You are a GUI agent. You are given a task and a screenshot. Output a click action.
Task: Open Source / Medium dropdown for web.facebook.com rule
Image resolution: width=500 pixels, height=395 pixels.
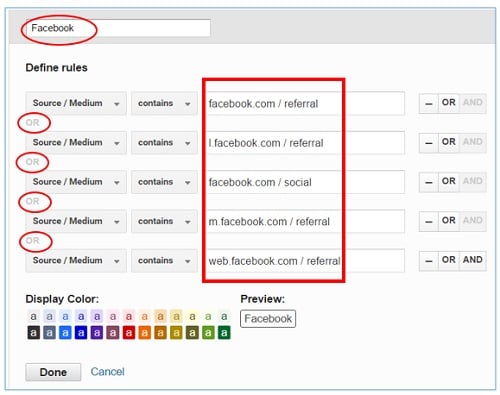[76, 261]
